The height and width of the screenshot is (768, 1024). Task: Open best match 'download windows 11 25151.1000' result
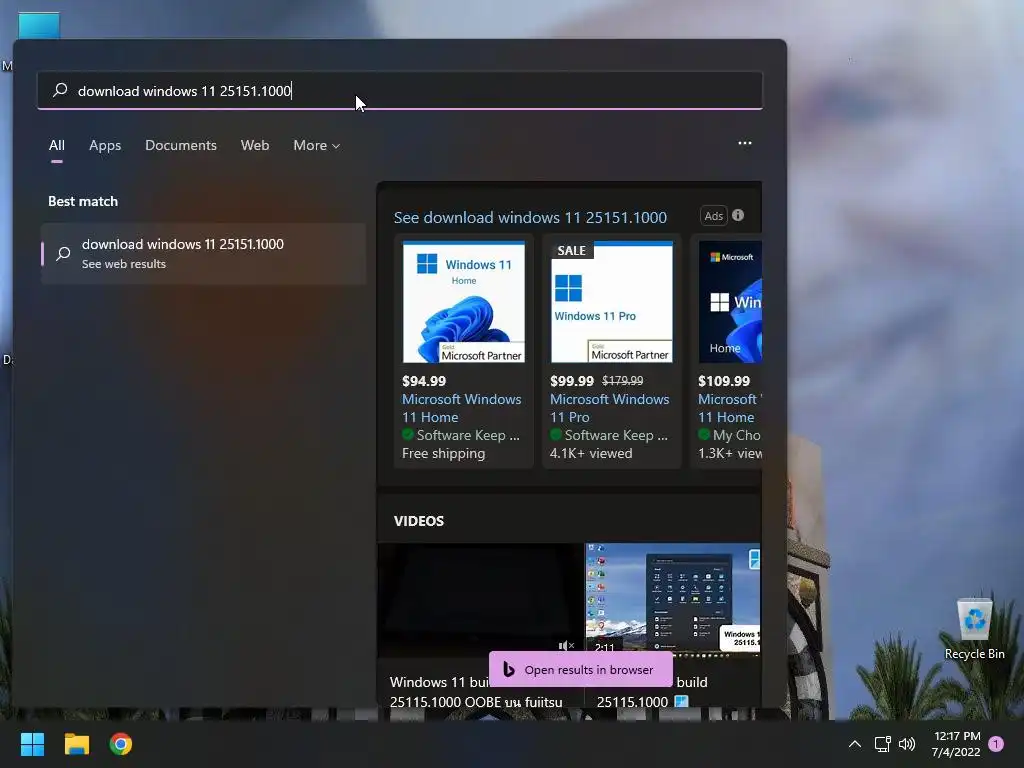pos(204,253)
